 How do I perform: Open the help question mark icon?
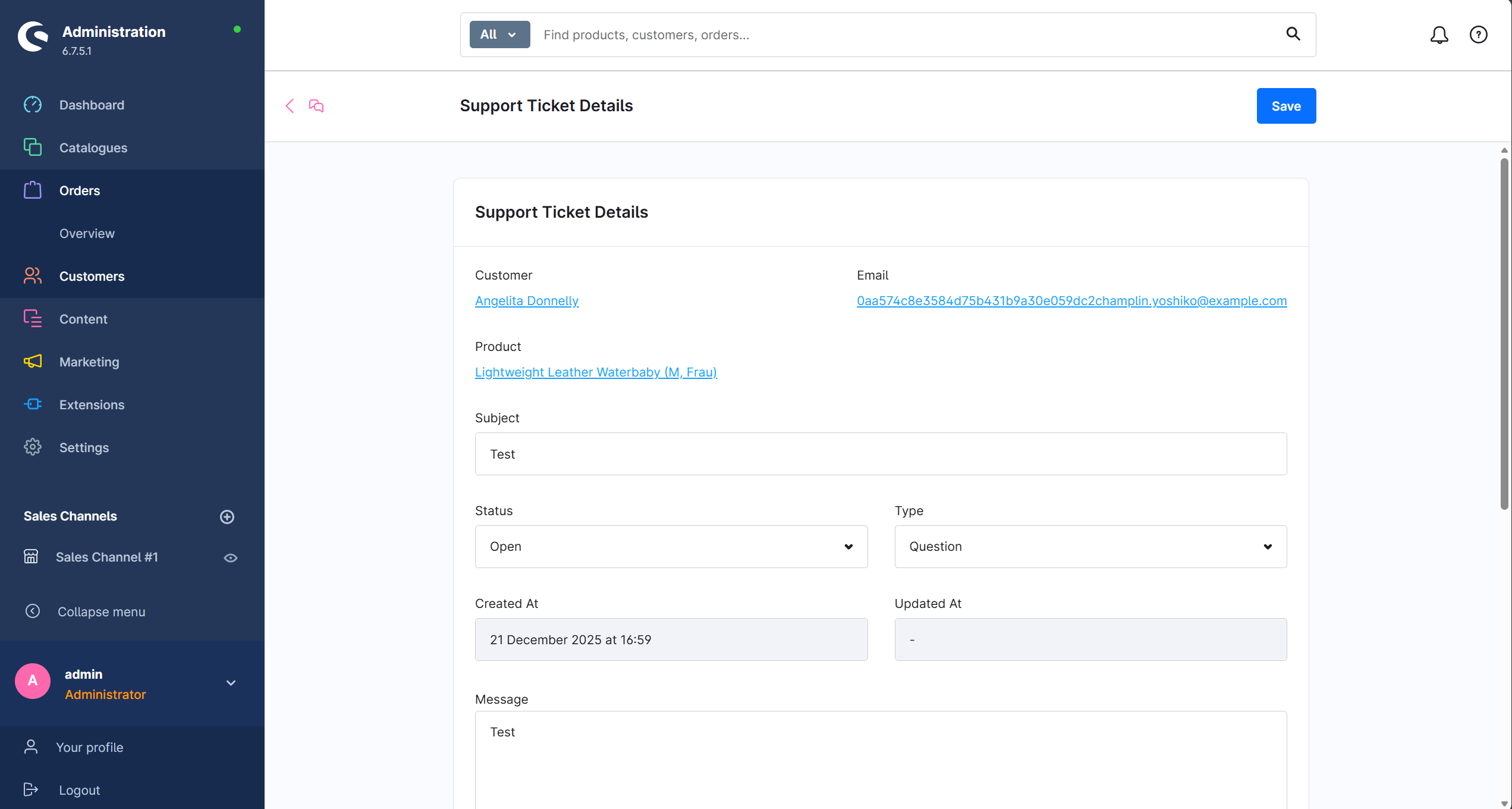[x=1479, y=35]
